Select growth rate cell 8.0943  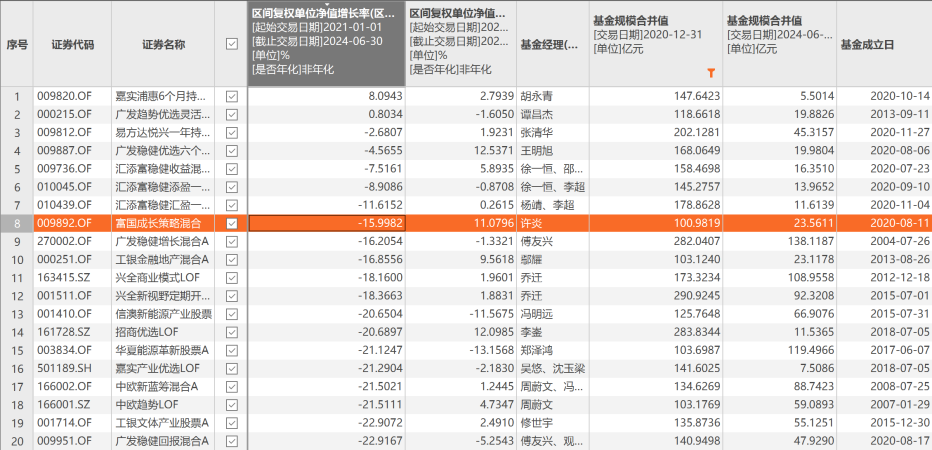326,96
